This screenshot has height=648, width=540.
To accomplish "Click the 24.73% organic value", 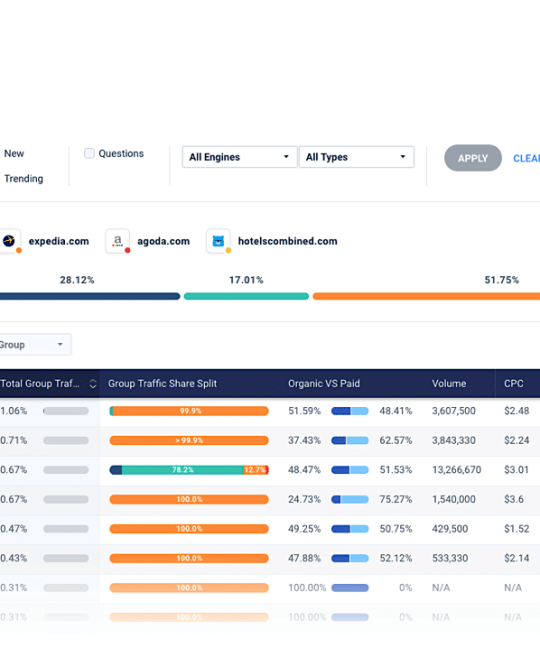I will click(304, 500).
